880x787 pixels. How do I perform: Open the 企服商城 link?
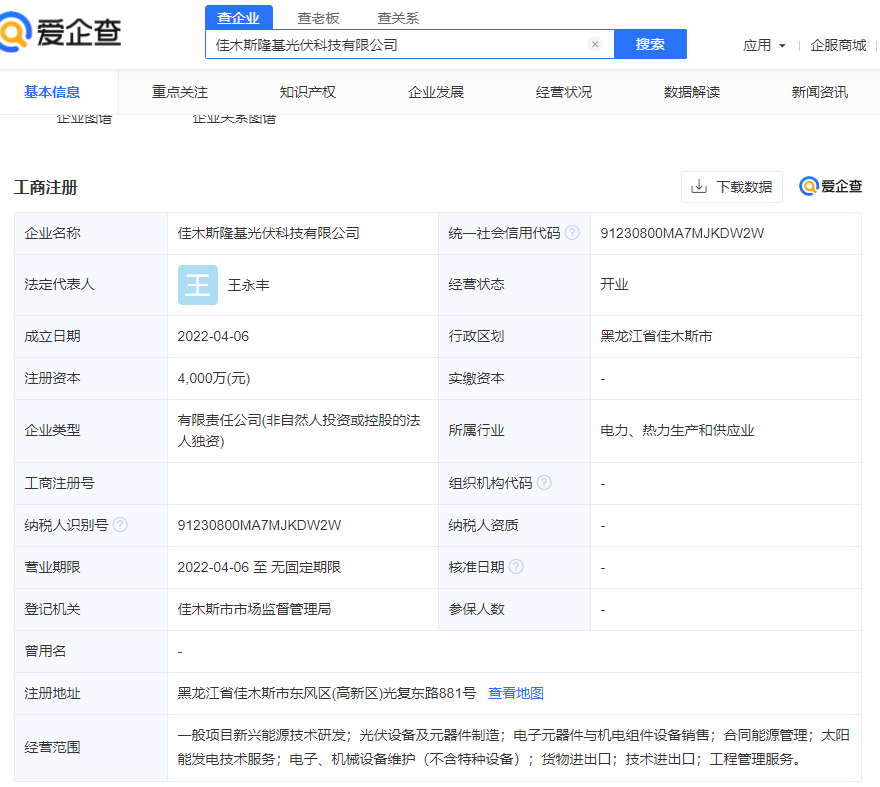[x=838, y=45]
